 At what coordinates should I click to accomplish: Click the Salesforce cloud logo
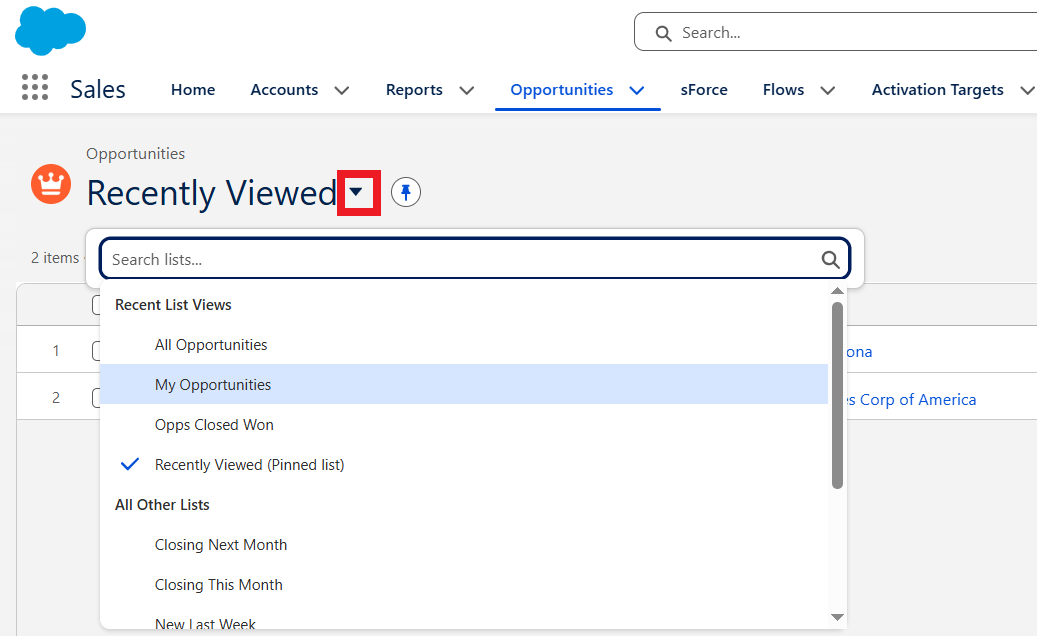[x=50, y=30]
